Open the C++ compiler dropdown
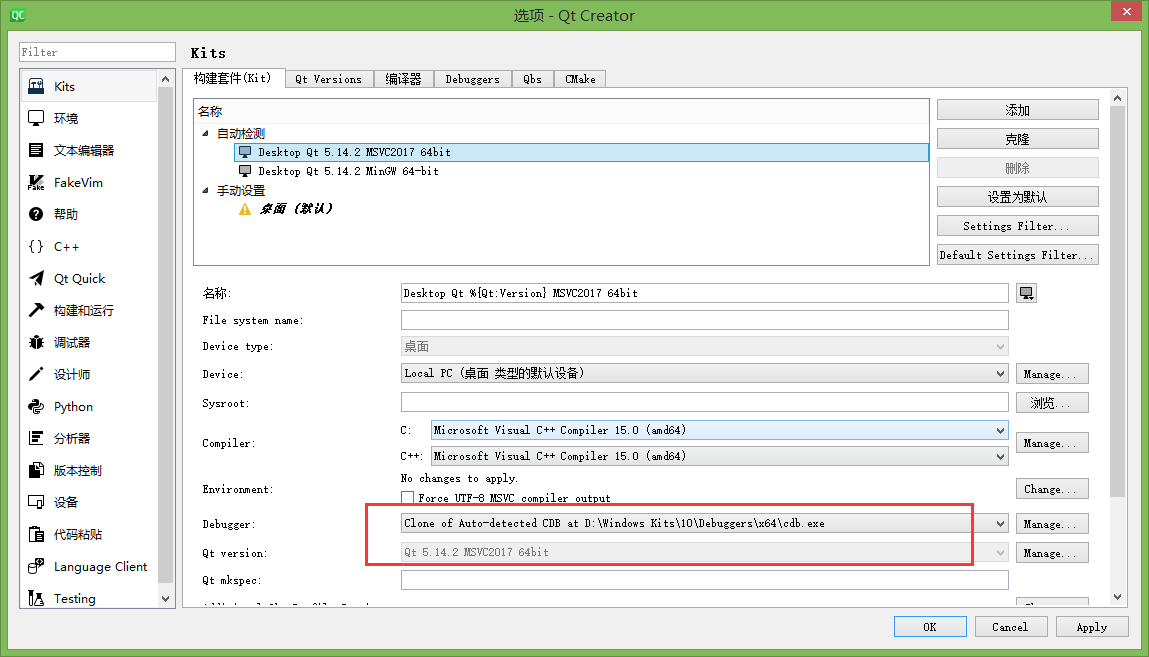1149x657 pixels. click(x=720, y=456)
